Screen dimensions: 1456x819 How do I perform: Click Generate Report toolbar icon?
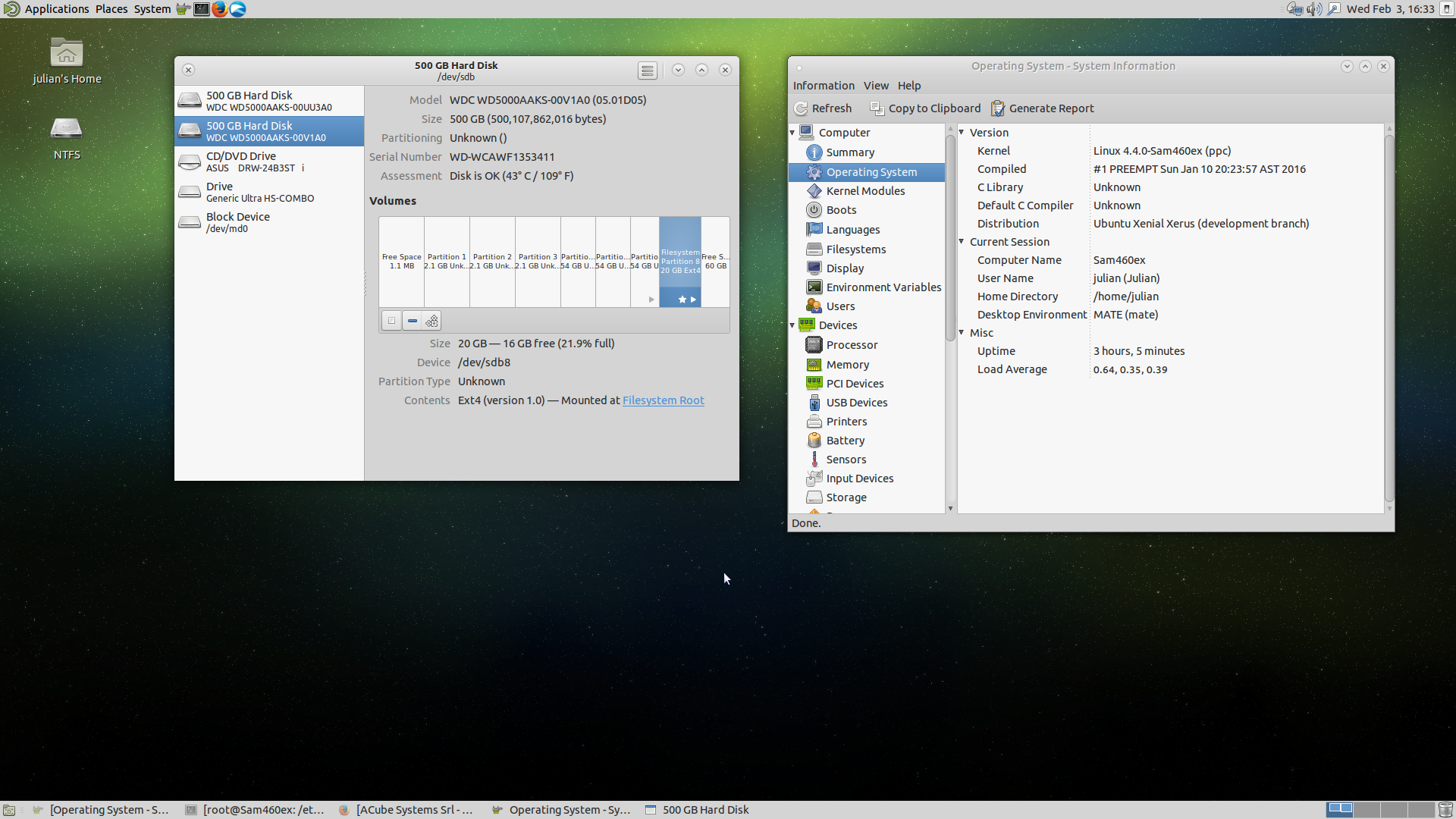click(x=998, y=108)
